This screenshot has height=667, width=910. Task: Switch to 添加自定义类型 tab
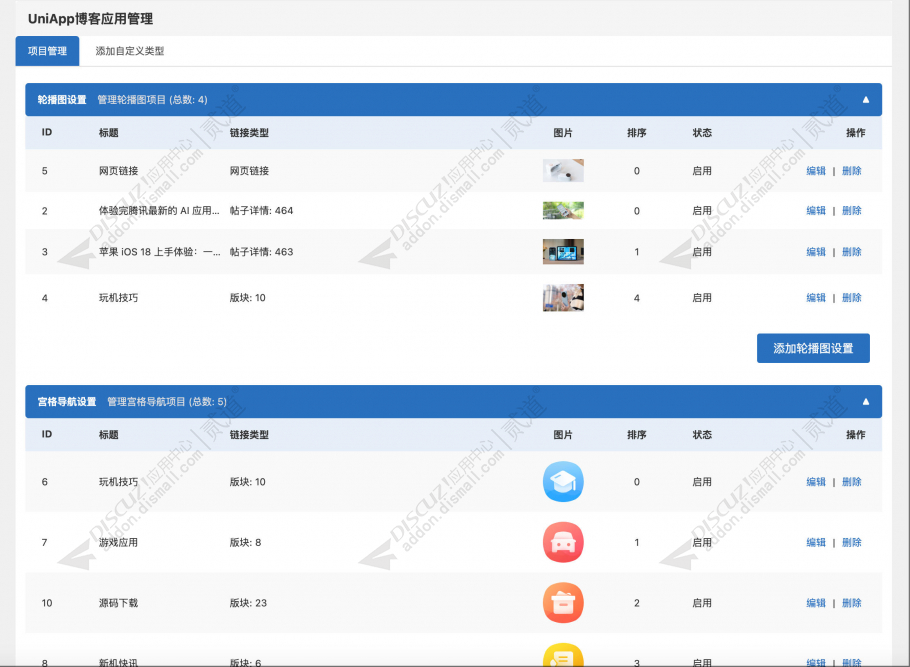129,51
